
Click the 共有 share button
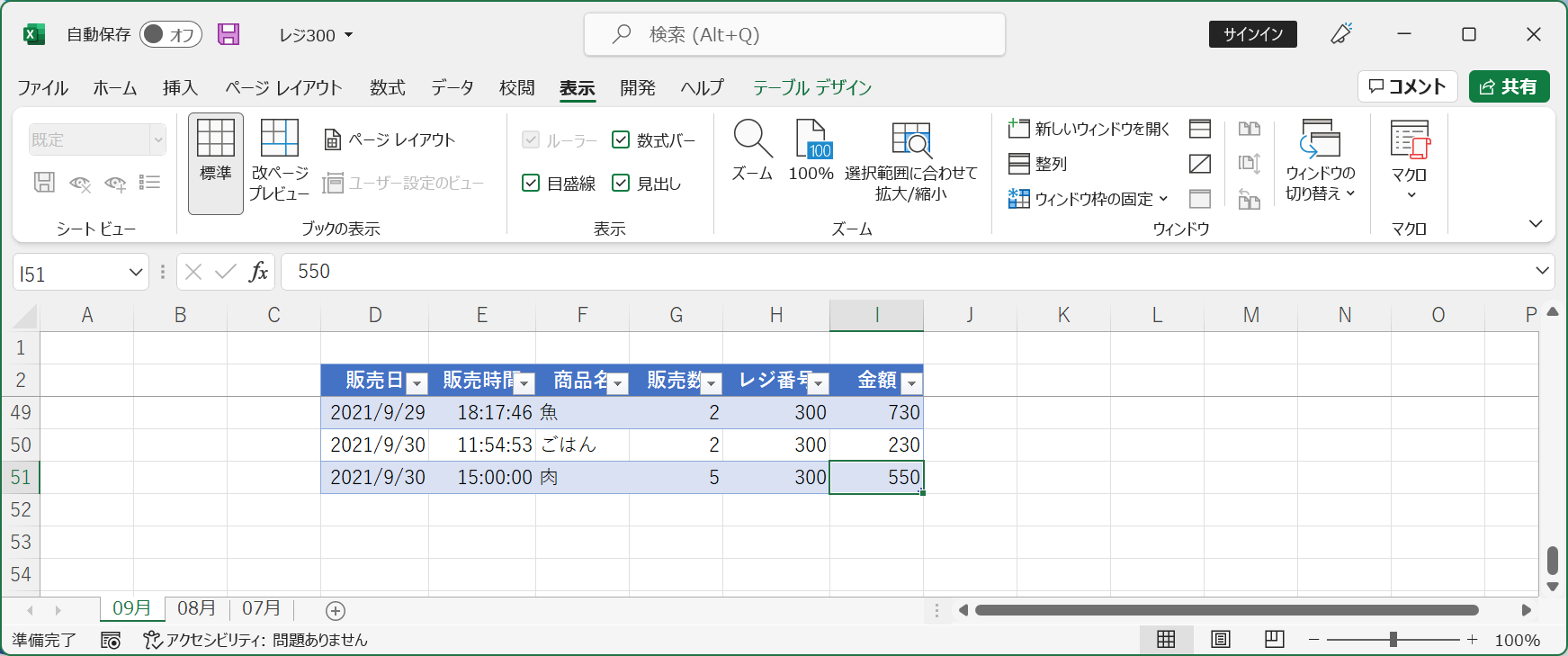pyautogui.click(x=1510, y=86)
